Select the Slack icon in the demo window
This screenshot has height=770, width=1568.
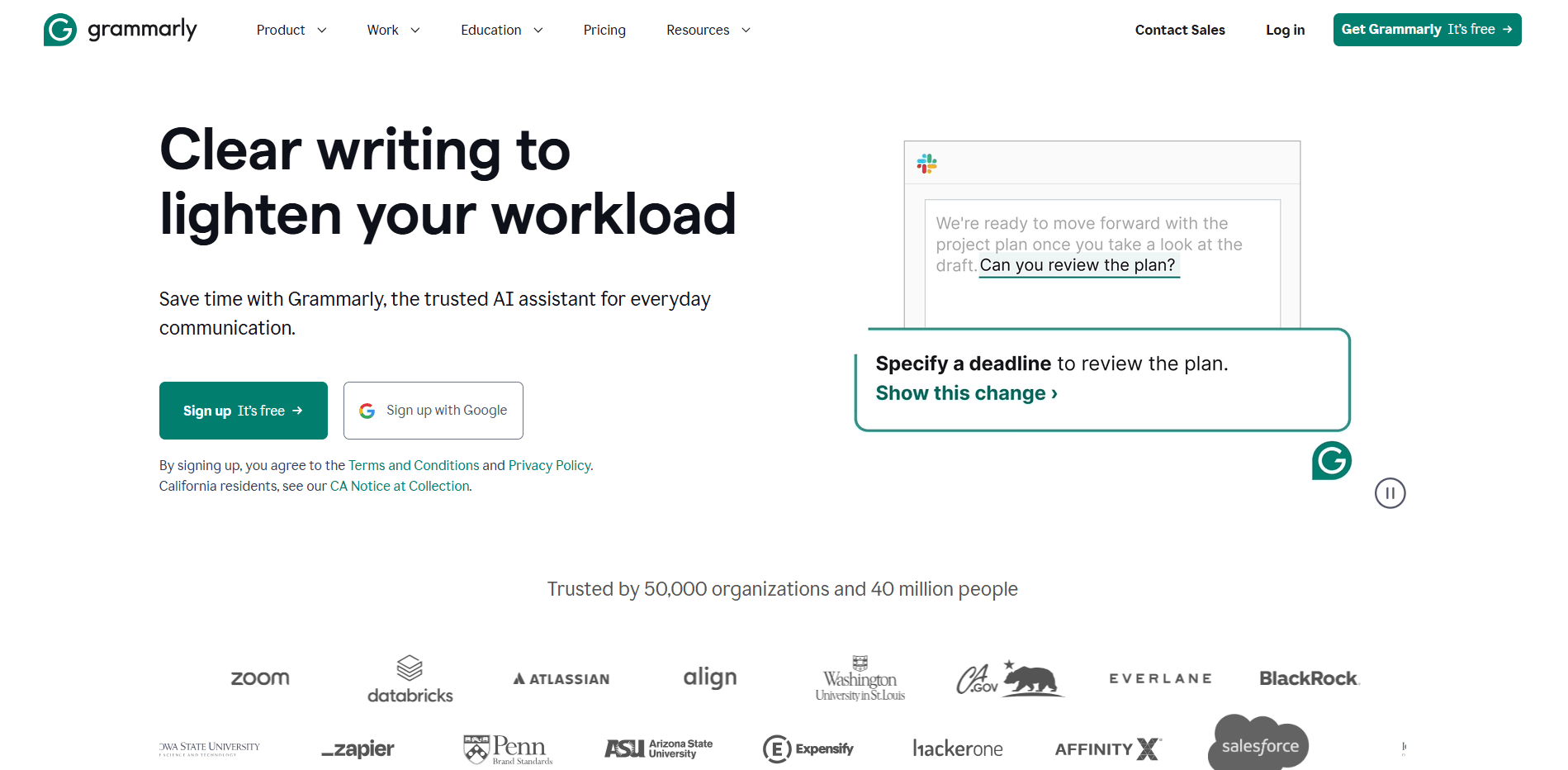pos(928,164)
